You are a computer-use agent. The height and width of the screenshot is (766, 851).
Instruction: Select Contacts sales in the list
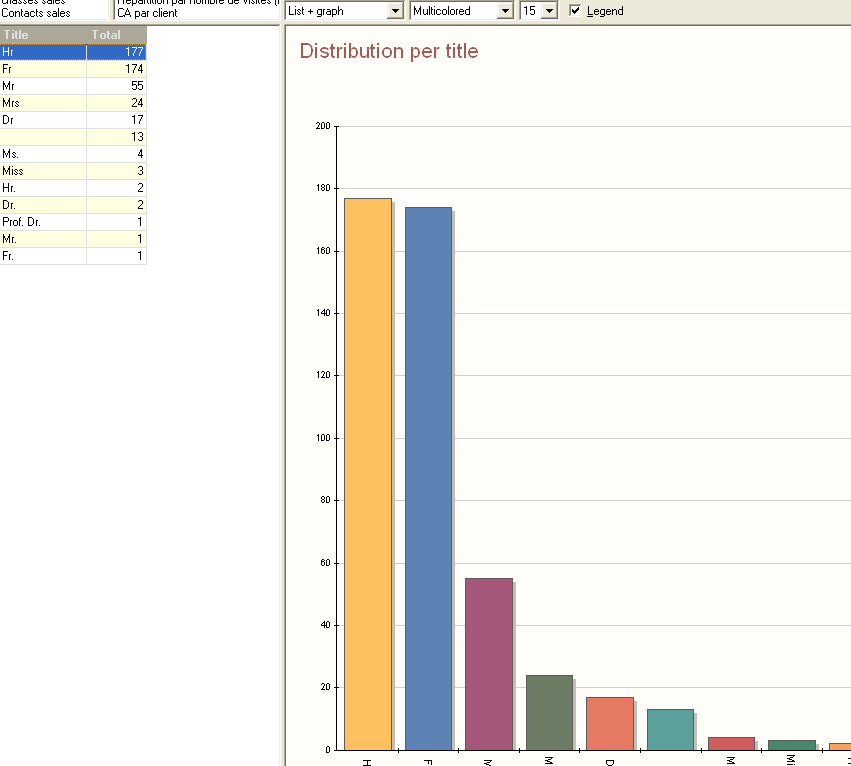pos(36,13)
